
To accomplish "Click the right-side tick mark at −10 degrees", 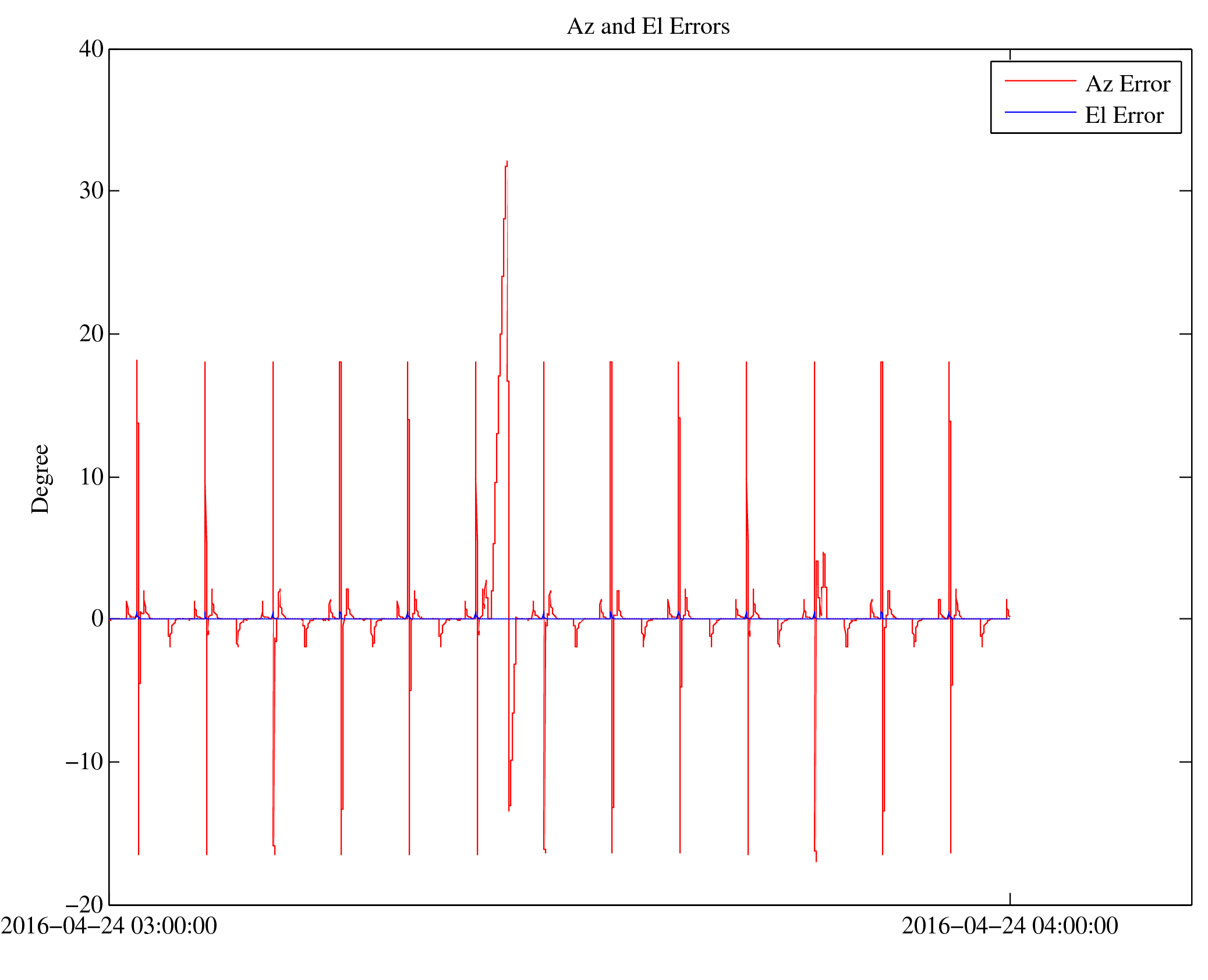I will 1185,762.
